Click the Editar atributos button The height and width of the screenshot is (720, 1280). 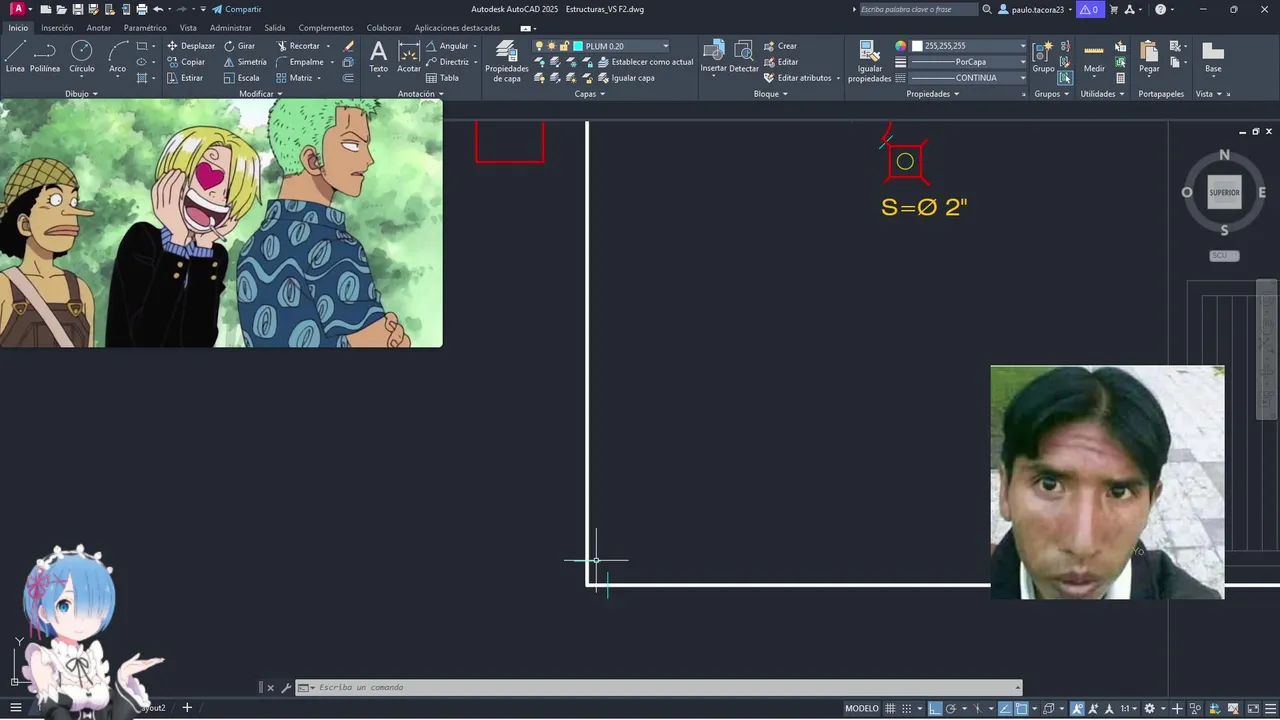pos(797,78)
